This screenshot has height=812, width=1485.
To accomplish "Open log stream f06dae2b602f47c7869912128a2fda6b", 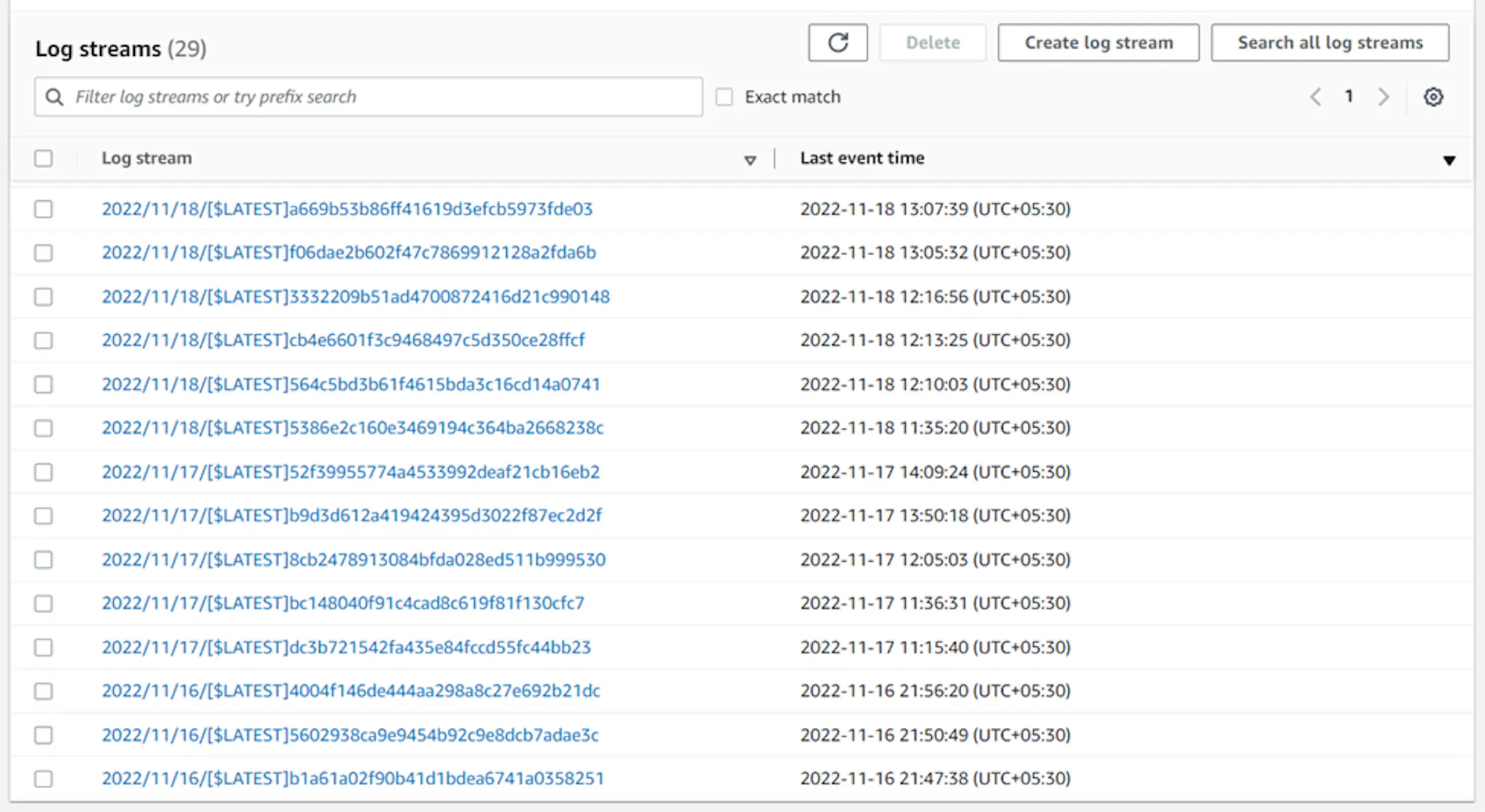I will [x=349, y=252].
